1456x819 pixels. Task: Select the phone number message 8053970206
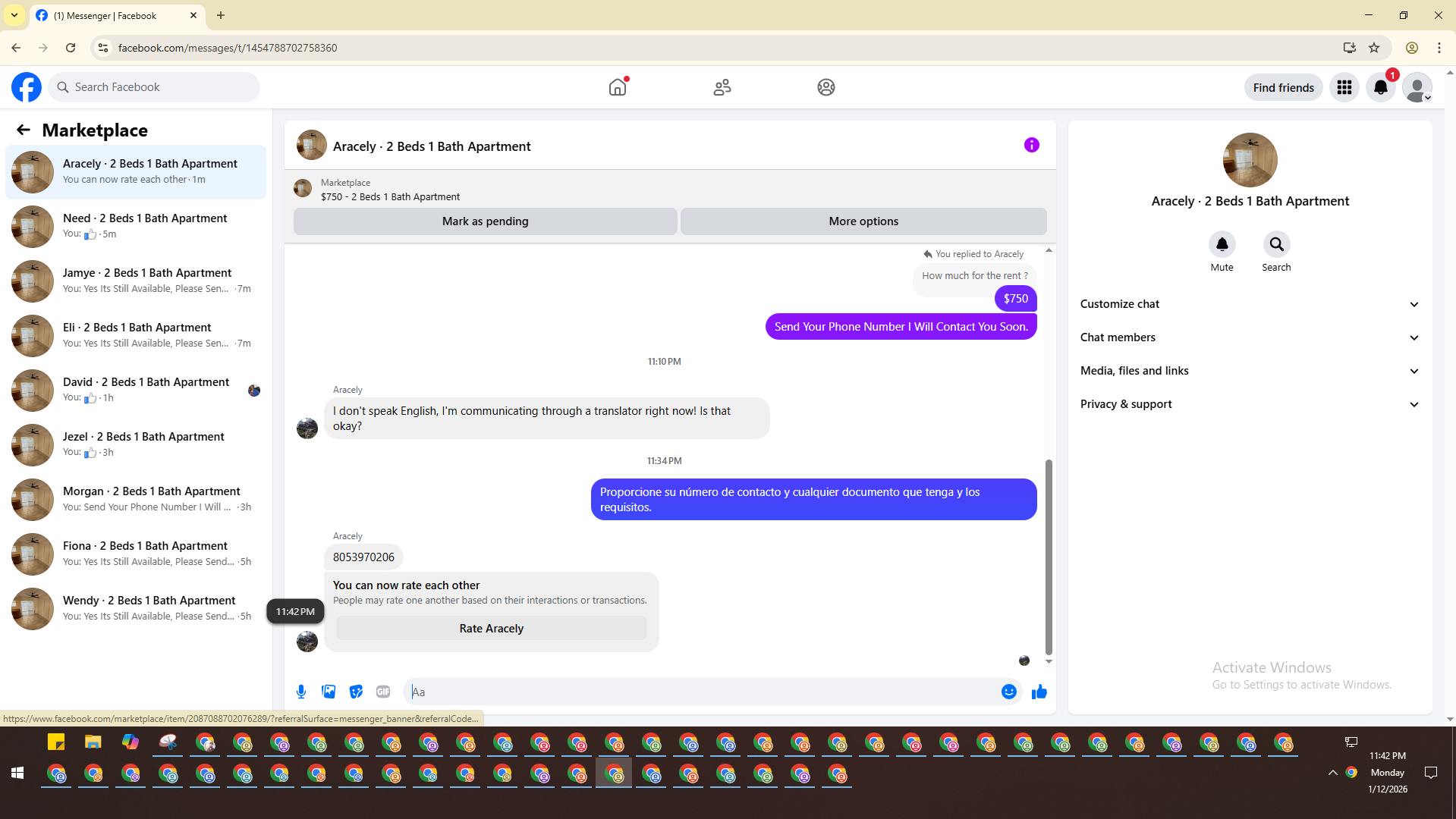tap(363, 557)
